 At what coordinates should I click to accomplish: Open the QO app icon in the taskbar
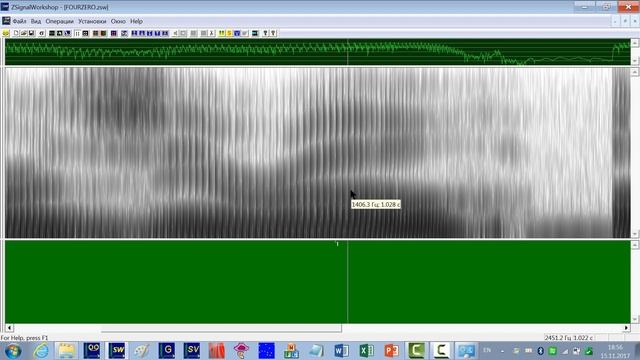coord(92,351)
